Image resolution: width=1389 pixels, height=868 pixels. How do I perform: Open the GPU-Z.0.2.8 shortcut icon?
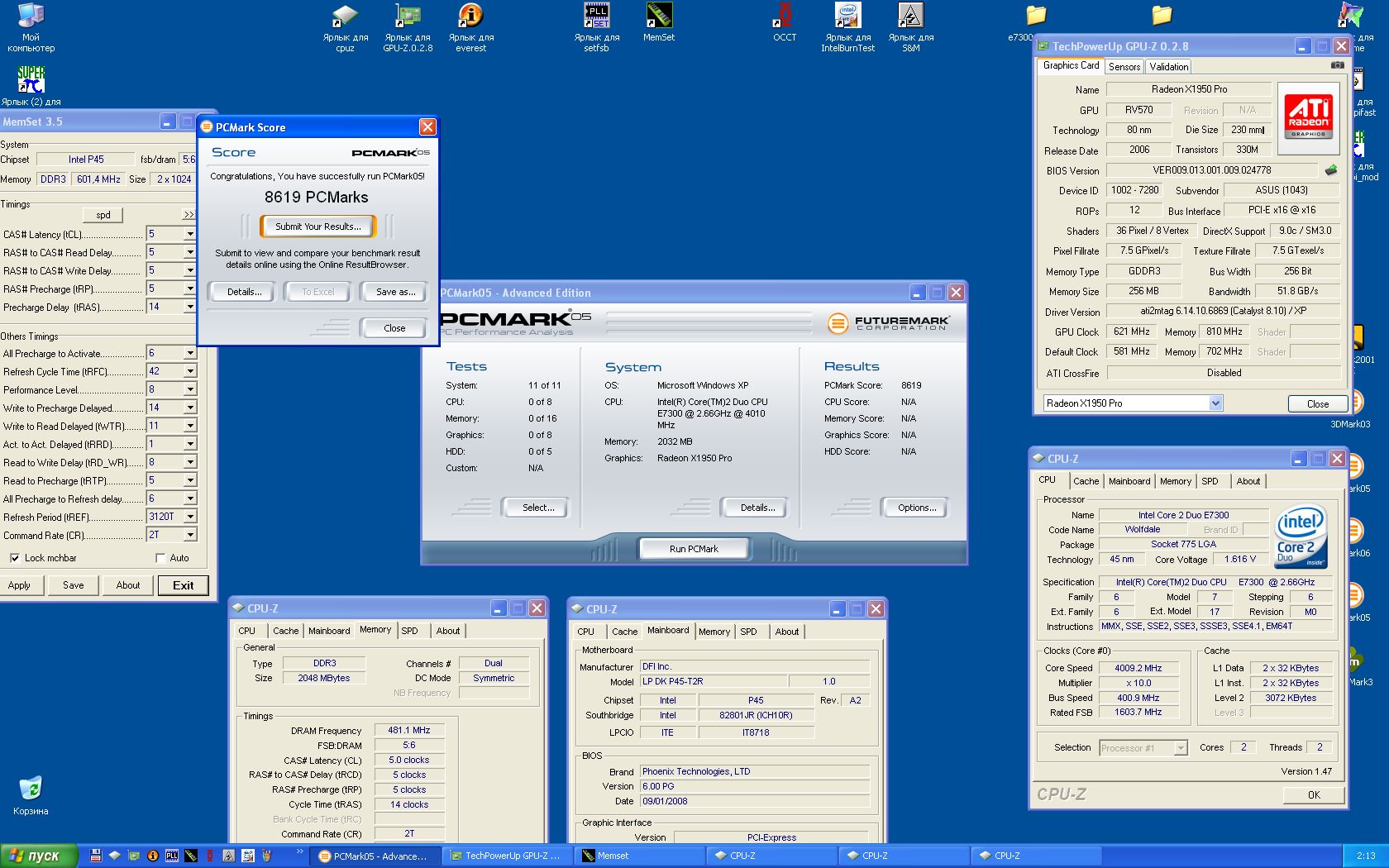click(x=408, y=26)
